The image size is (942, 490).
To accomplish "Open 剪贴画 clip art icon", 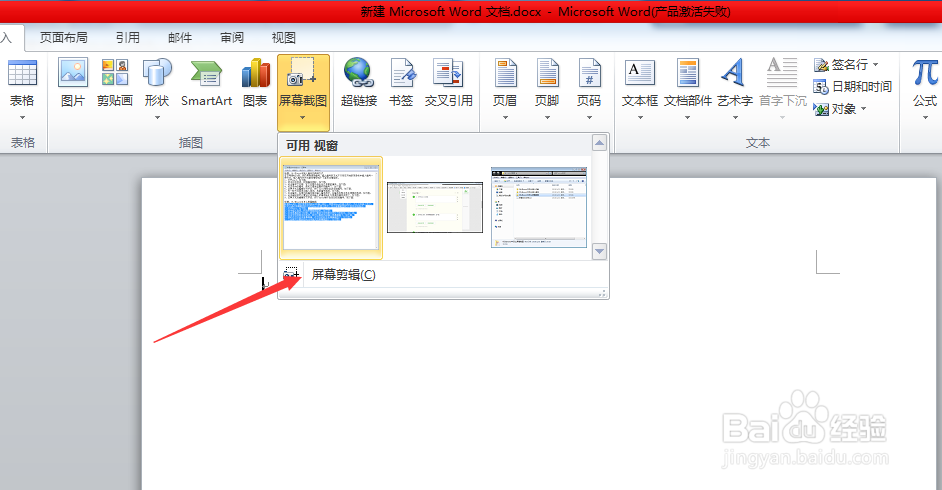I will tap(115, 73).
